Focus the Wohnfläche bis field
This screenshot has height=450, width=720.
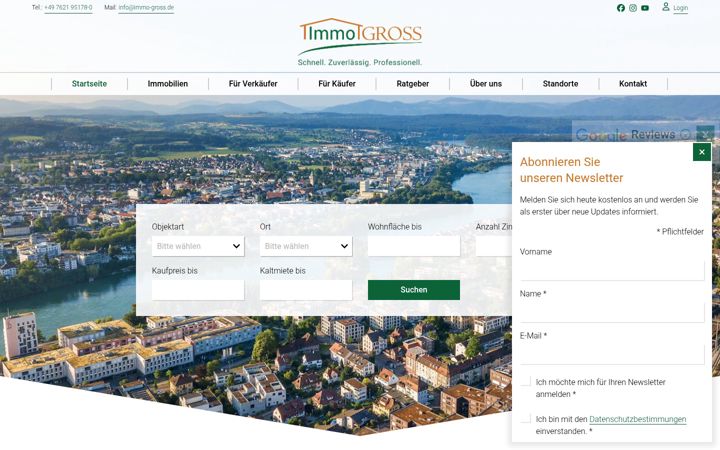414,246
